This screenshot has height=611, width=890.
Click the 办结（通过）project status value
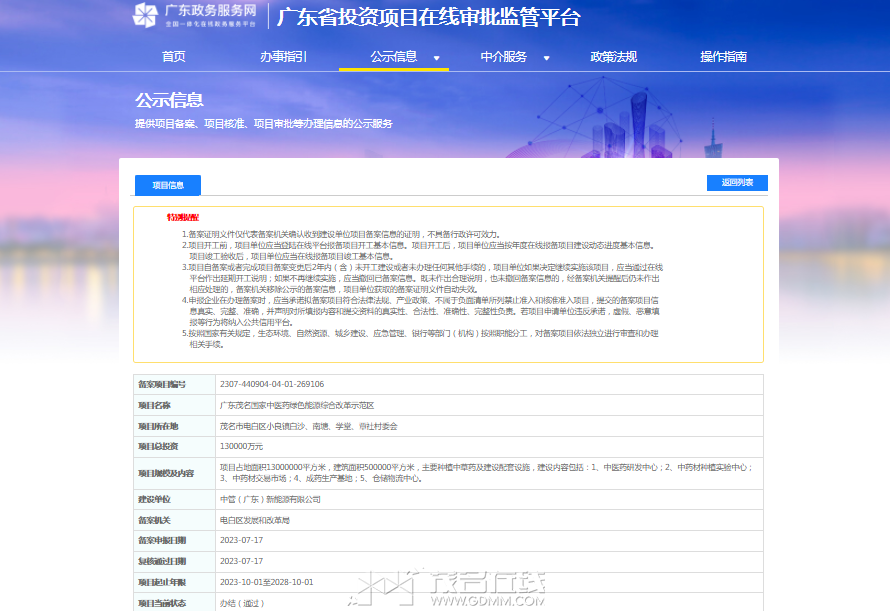coord(242,604)
